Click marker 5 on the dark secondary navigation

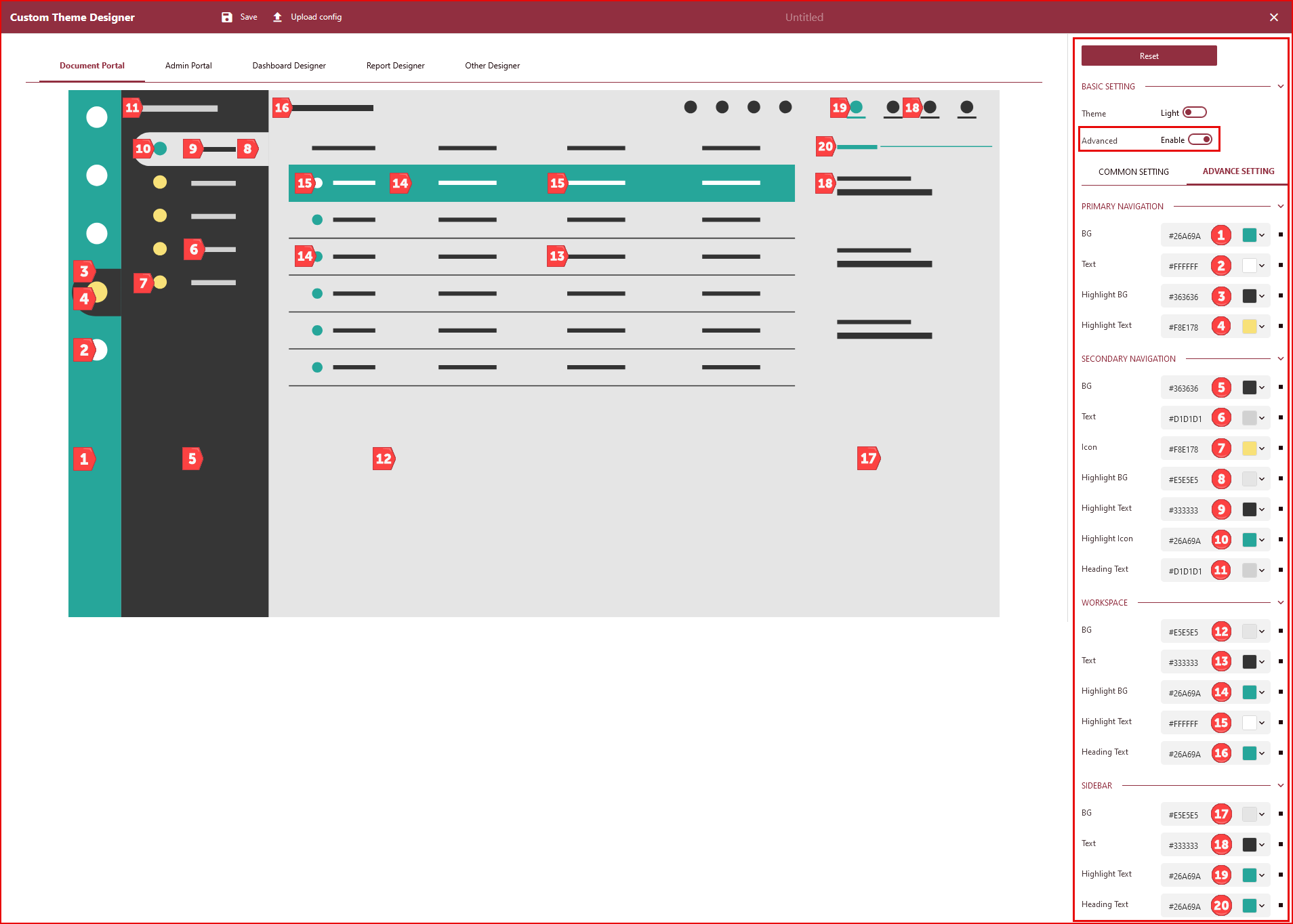(192, 459)
